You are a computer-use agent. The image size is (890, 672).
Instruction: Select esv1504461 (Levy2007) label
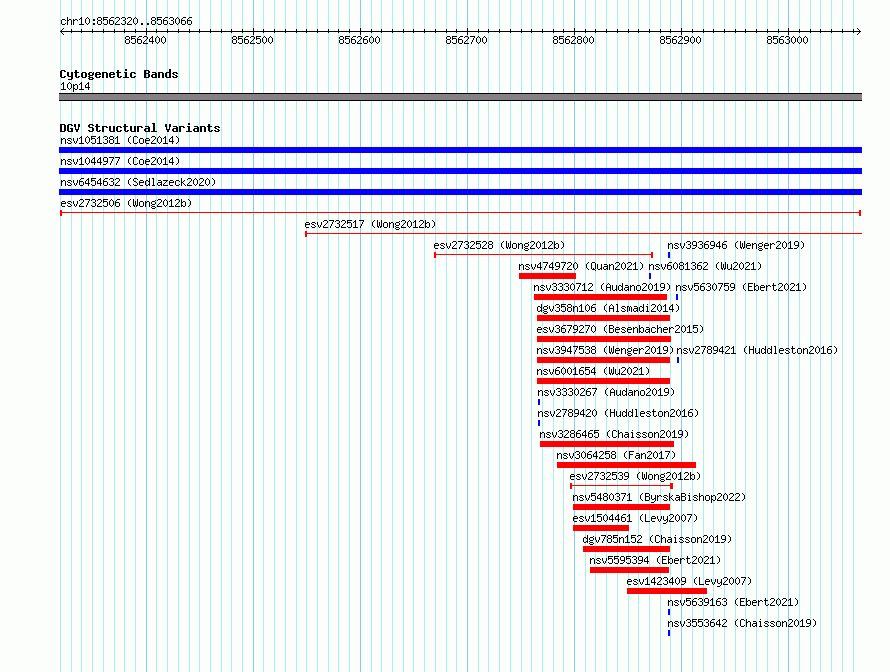635,518
